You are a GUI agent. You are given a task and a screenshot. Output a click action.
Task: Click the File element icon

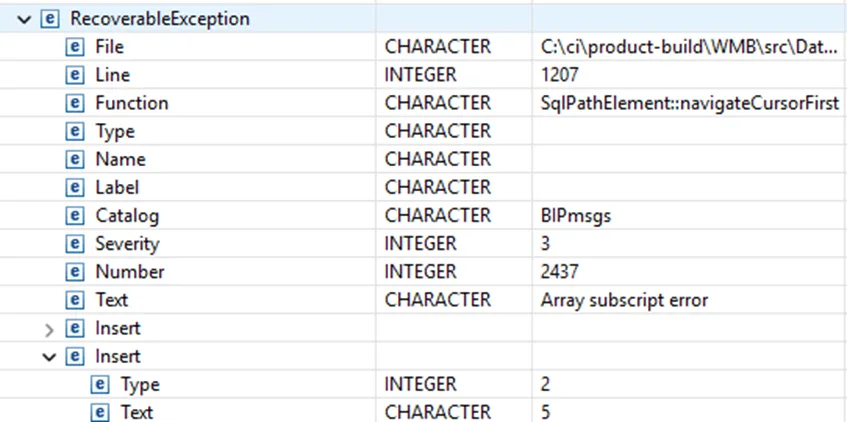coord(75,47)
